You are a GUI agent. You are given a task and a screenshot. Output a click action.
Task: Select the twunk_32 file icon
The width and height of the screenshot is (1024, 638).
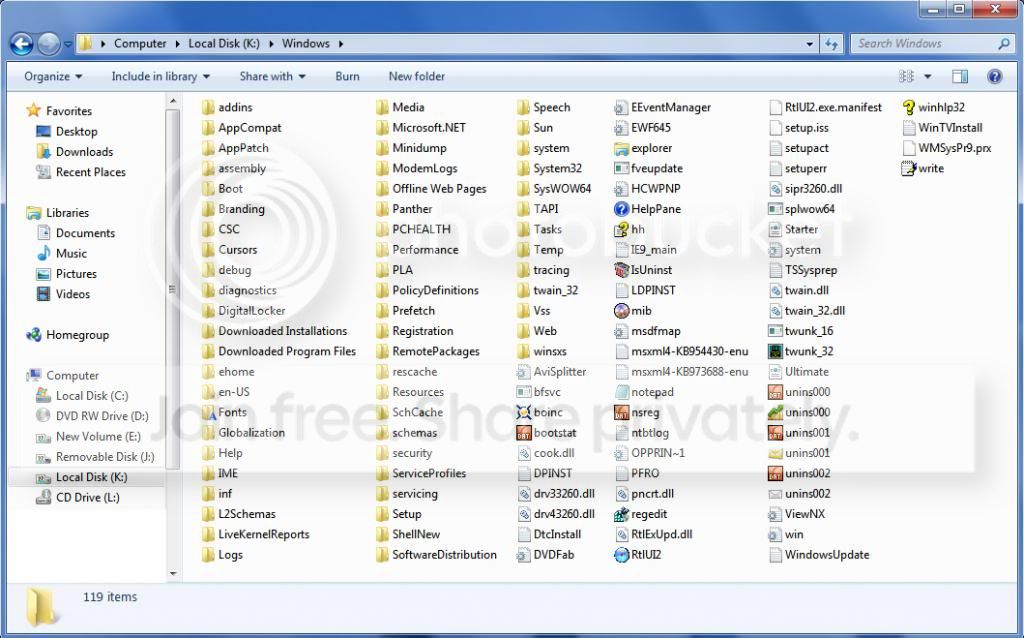(775, 351)
